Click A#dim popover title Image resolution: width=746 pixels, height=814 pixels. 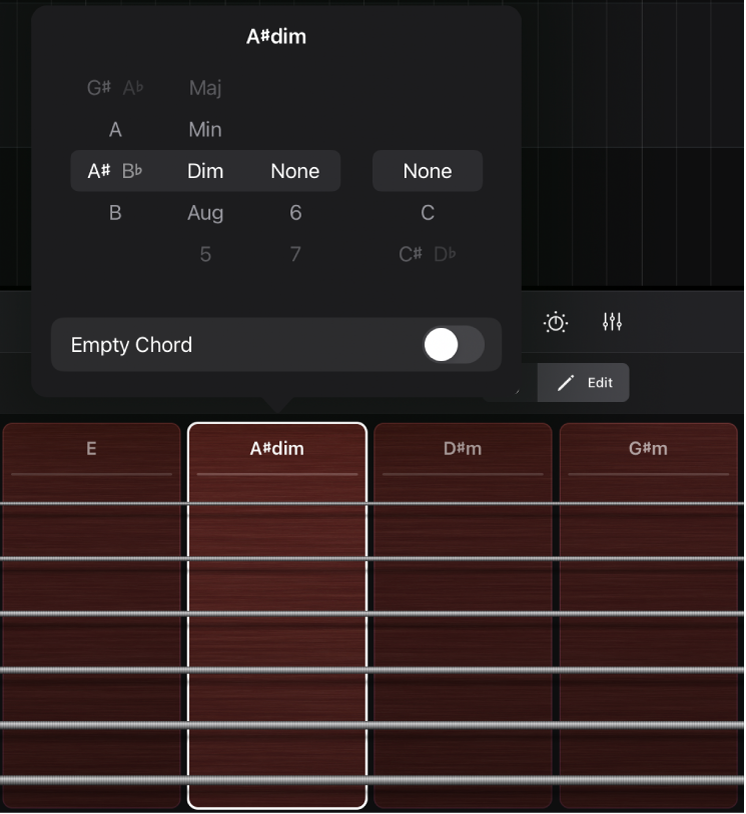tap(276, 37)
